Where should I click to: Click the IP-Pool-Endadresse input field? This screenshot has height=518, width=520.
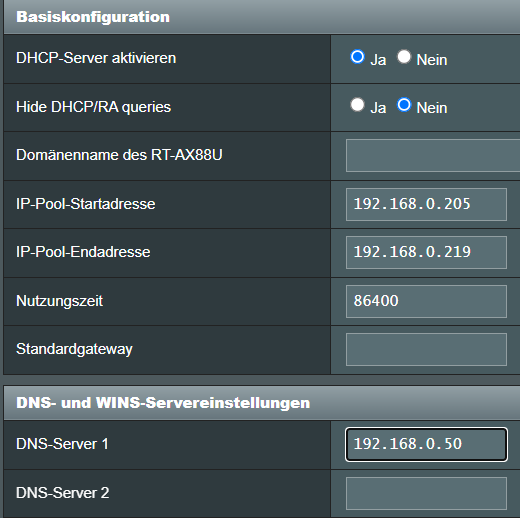tap(426, 252)
